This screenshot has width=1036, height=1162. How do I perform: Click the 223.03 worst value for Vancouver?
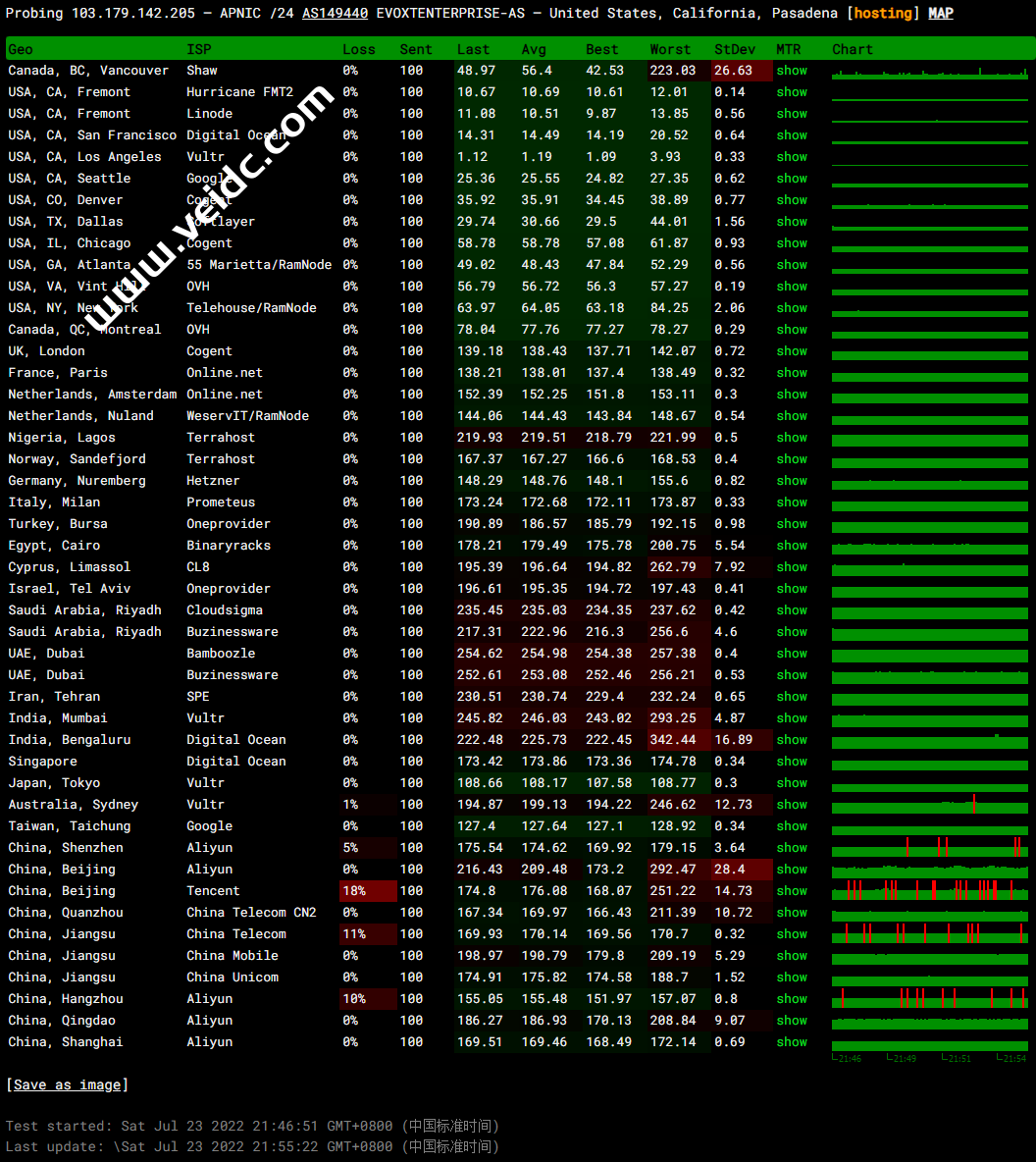click(x=680, y=71)
